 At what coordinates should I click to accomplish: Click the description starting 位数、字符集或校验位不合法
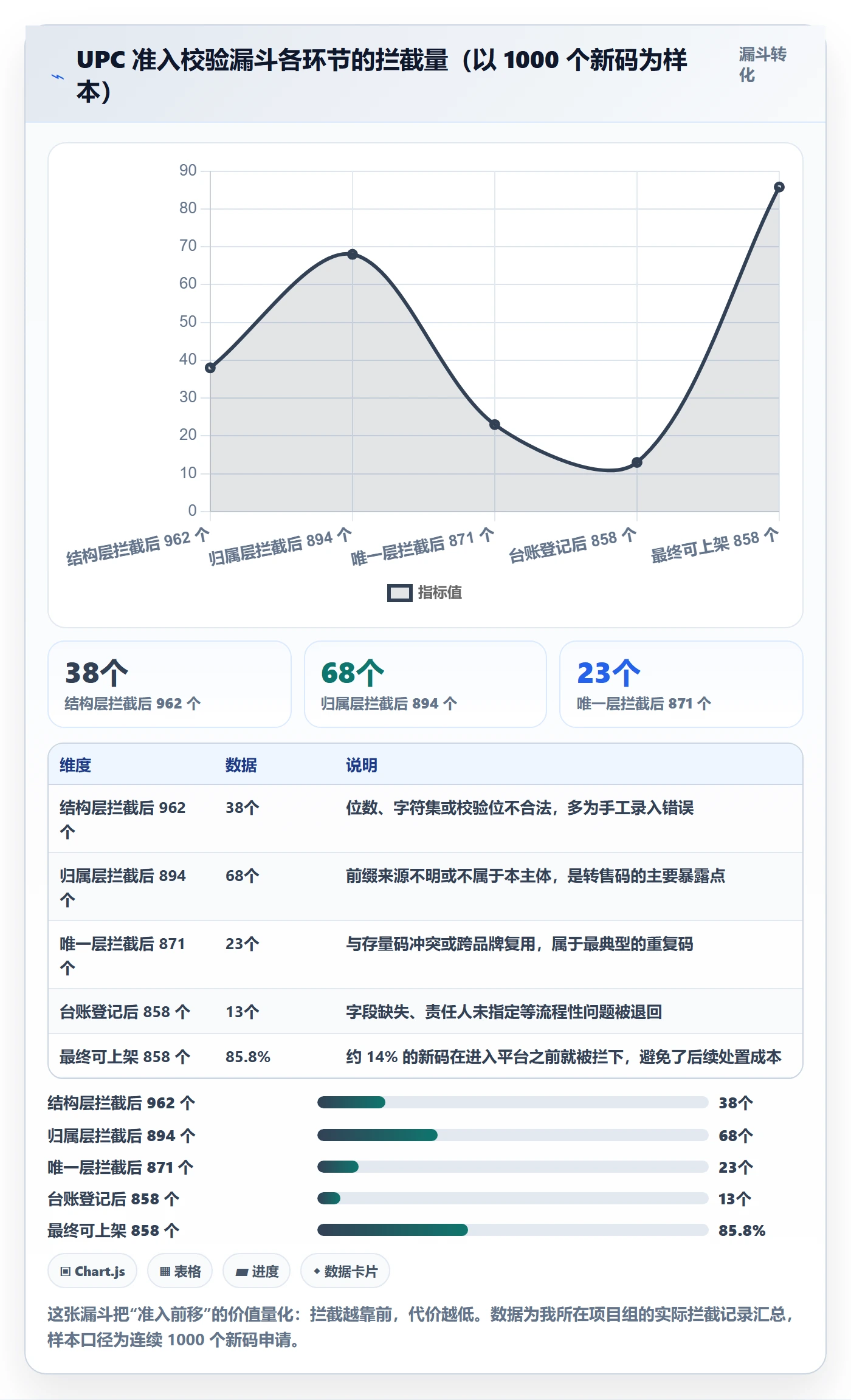pos(520,808)
